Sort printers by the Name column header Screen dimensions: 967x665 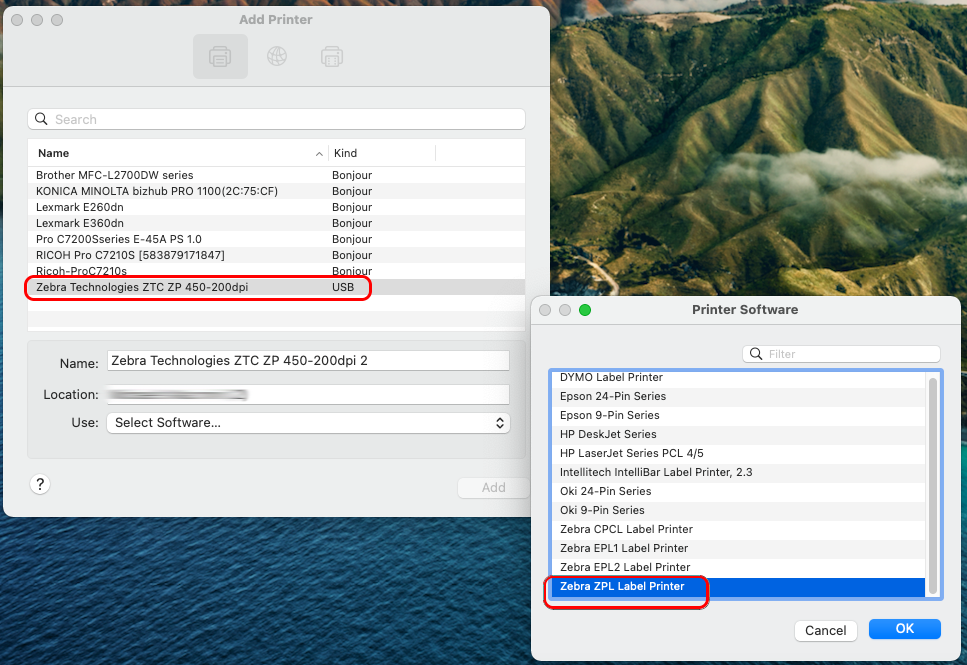(x=178, y=153)
